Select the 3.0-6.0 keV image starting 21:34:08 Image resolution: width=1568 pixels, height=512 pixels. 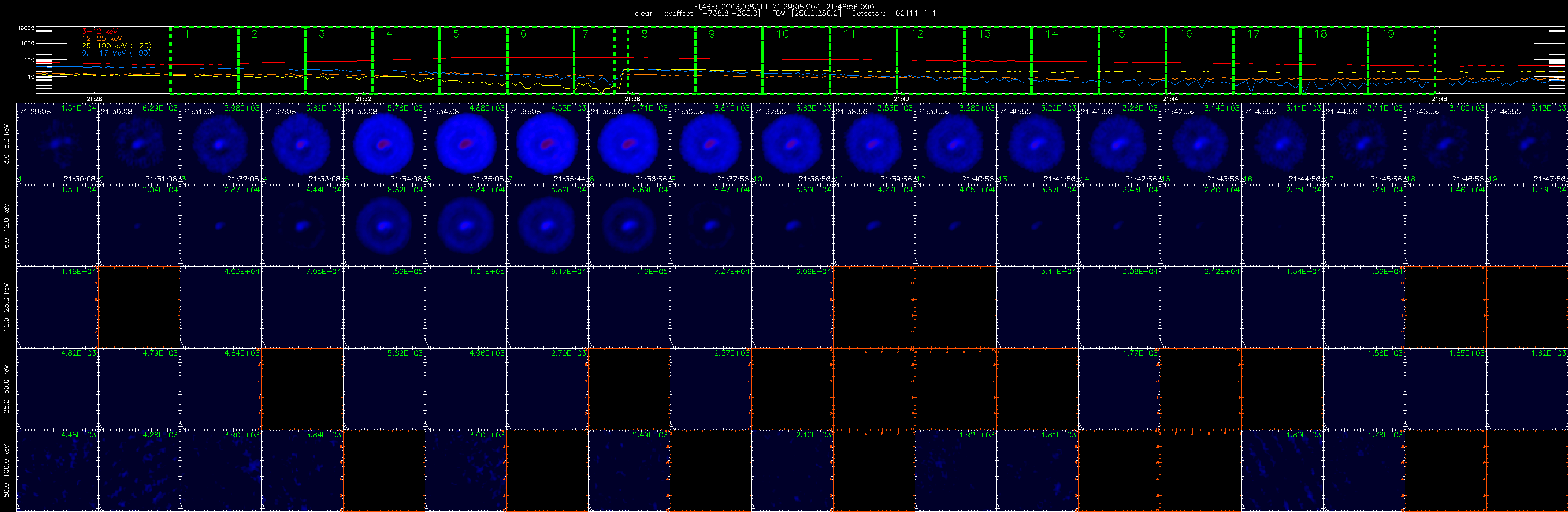click(465, 144)
